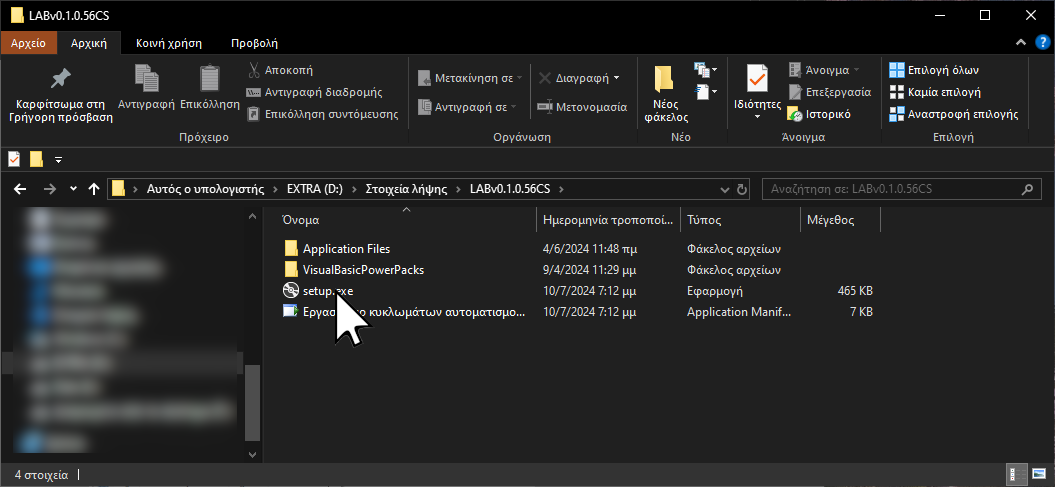The height and width of the screenshot is (487, 1055).
Task: Open recent locations dropdown next to forward arrow
Action: [x=73, y=189]
